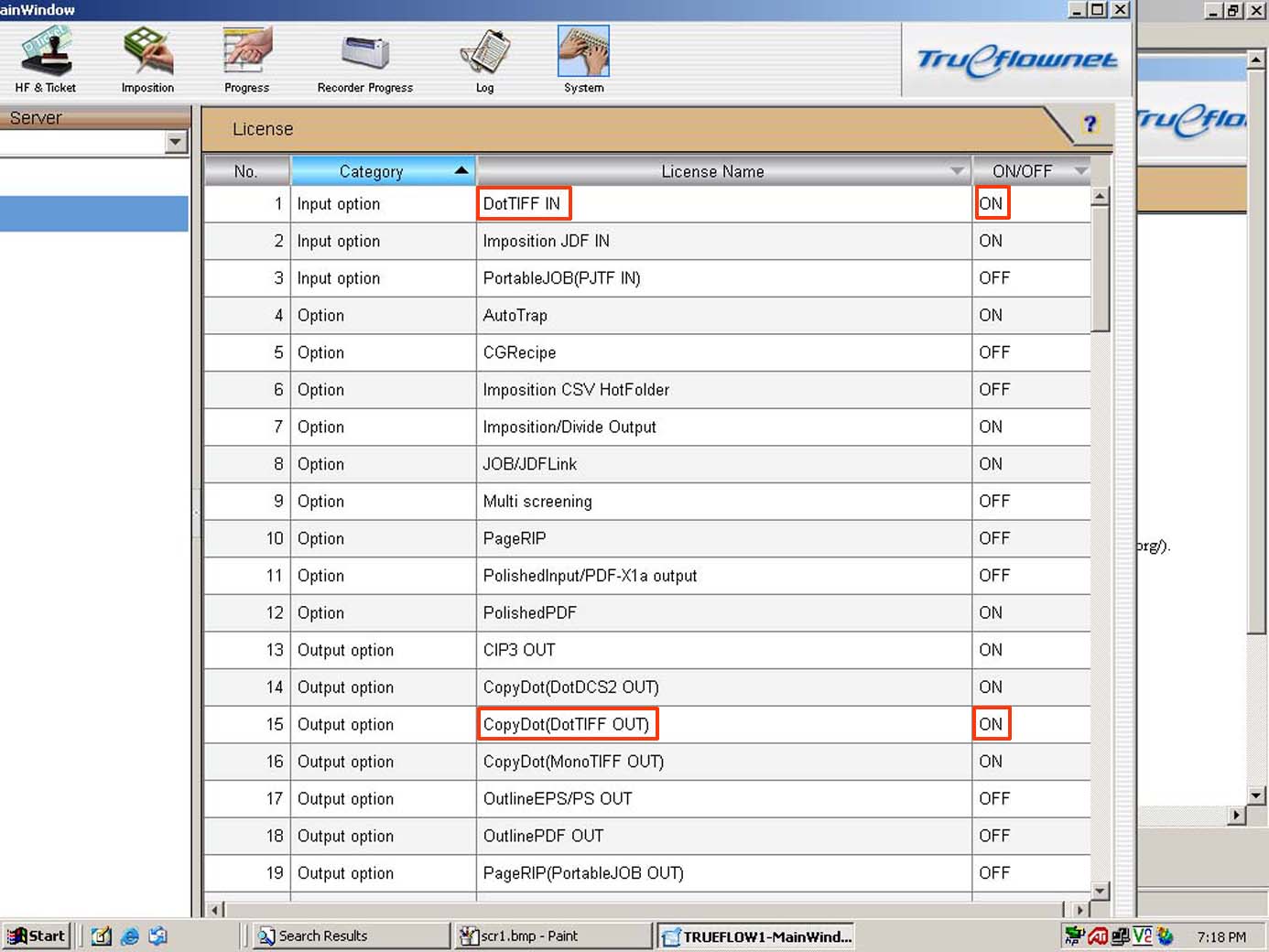This screenshot has width=1269, height=952.
Task: Select the Imposition JDF IN license
Action: pyautogui.click(x=546, y=241)
